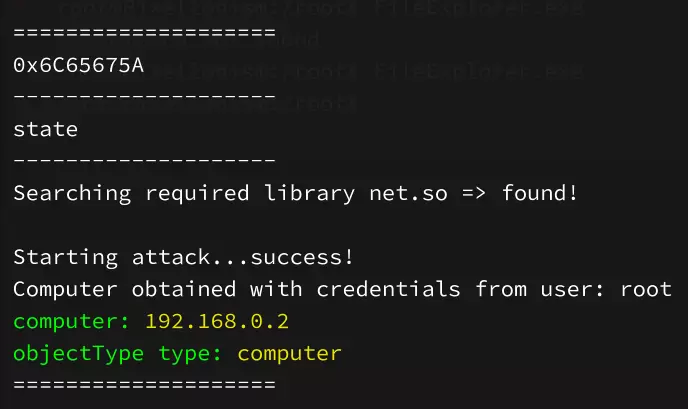This screenshot has height=409, width=688.
Task: Click the yellow "computer" value after objectType
Action: tap(289, 353)
